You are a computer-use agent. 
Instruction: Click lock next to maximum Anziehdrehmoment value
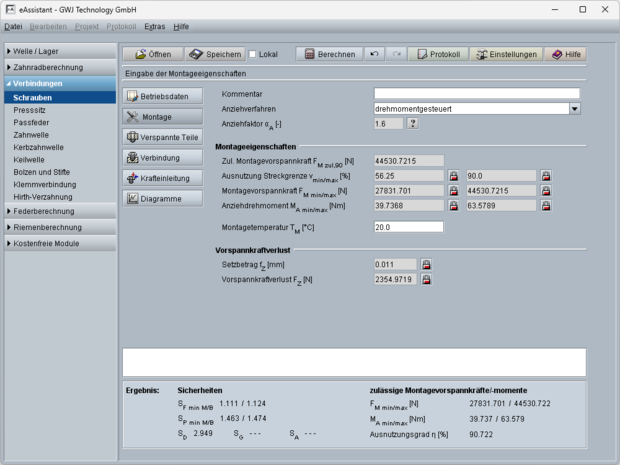546,207
